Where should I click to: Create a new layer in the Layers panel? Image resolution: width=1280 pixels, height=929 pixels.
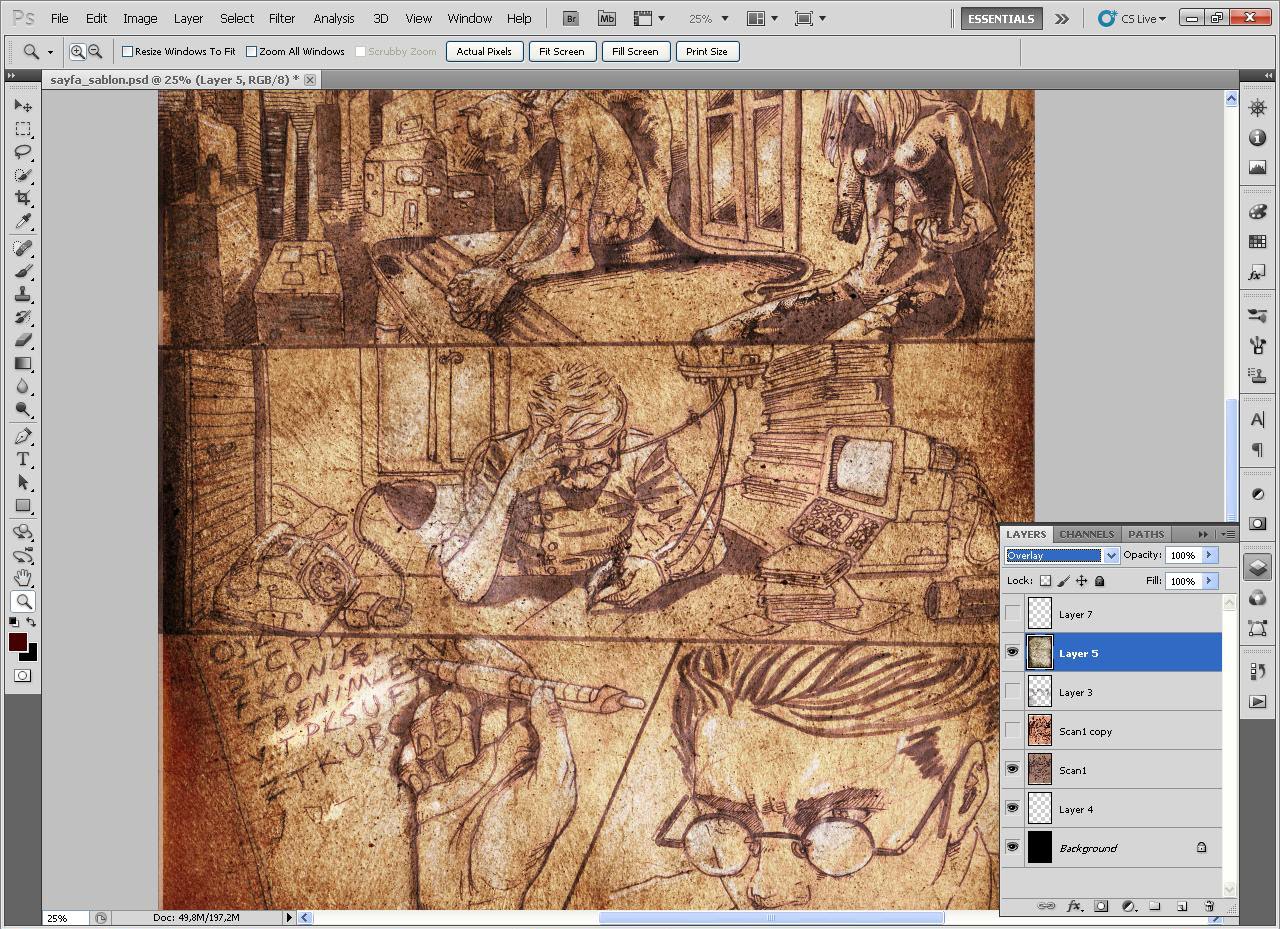[x=1183, y=906]
